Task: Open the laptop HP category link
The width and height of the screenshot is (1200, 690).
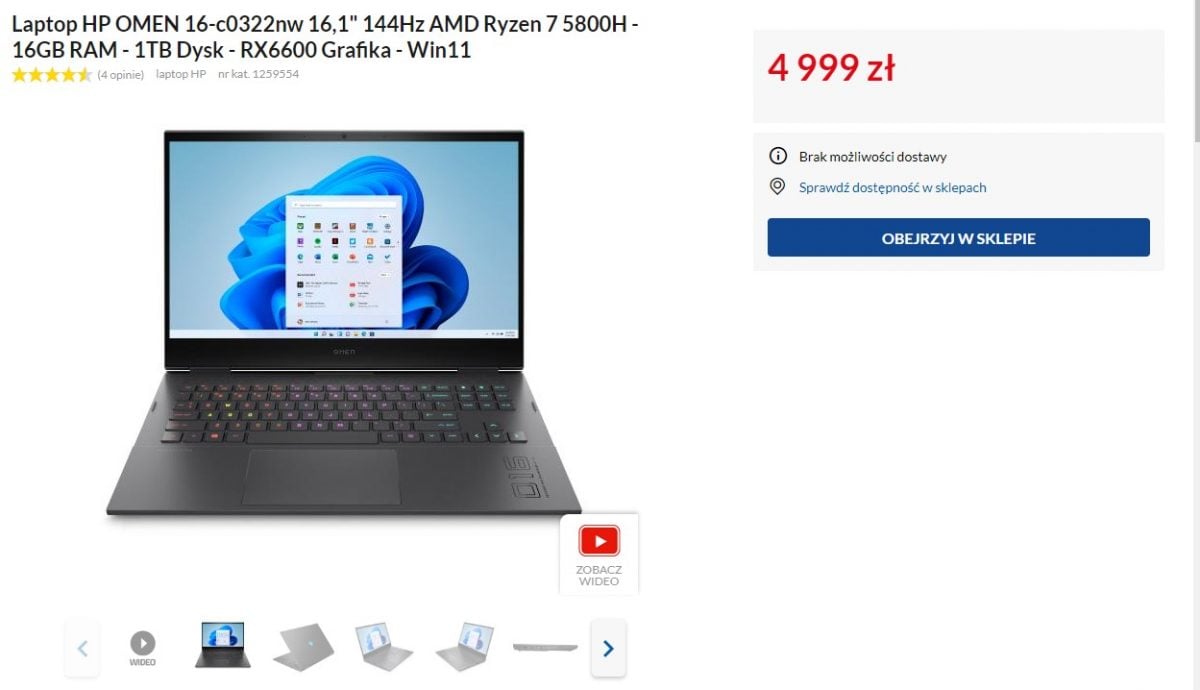Action: tap(181, 74)
